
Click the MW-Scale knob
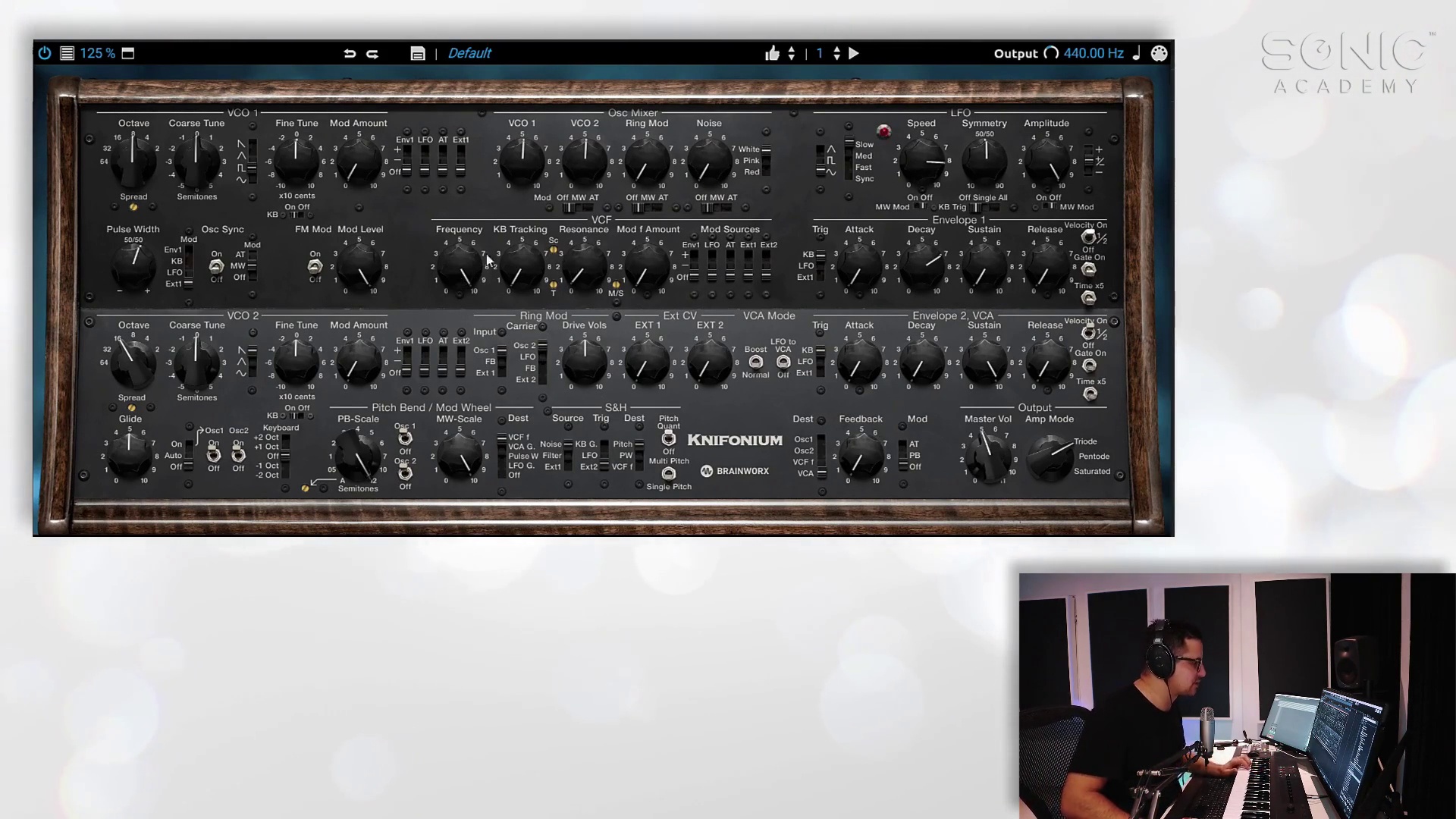pos(460,457)
